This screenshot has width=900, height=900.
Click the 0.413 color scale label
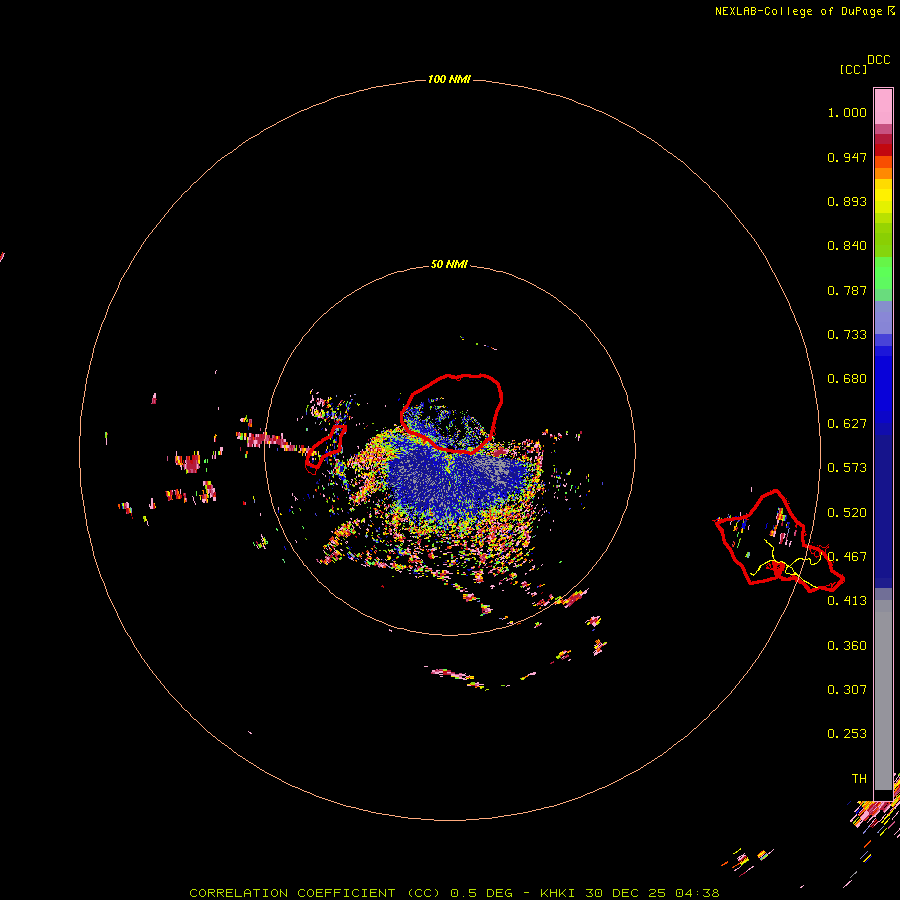pos(847,601)
